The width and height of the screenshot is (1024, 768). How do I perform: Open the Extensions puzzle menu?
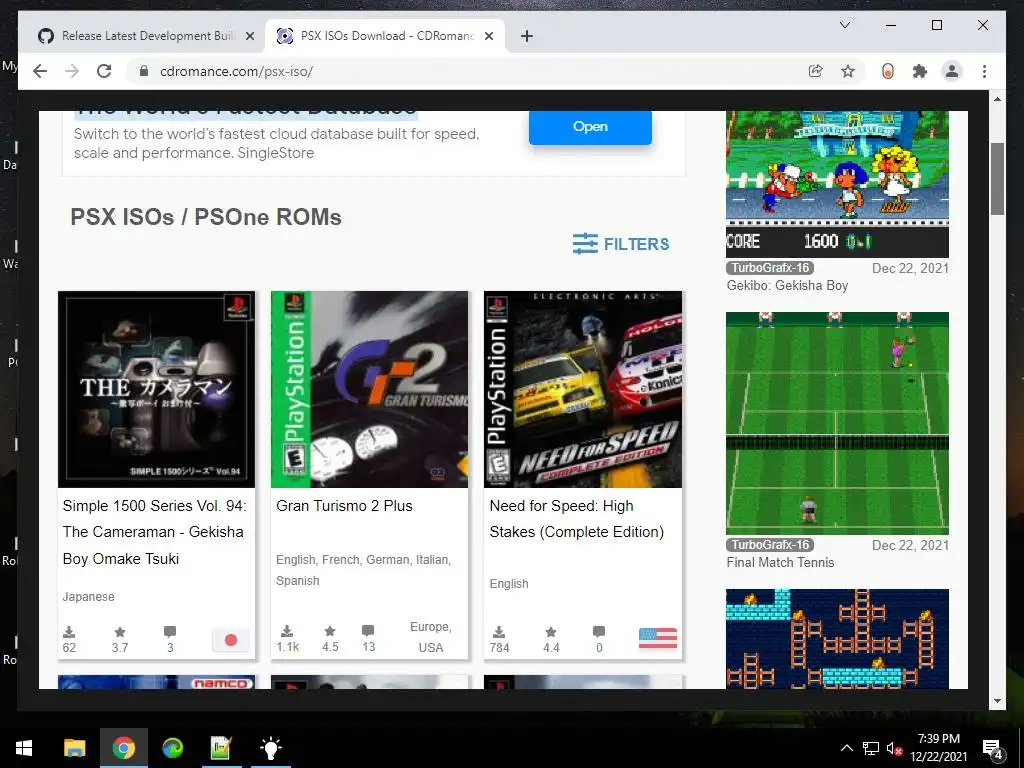(x=920, y=71)
